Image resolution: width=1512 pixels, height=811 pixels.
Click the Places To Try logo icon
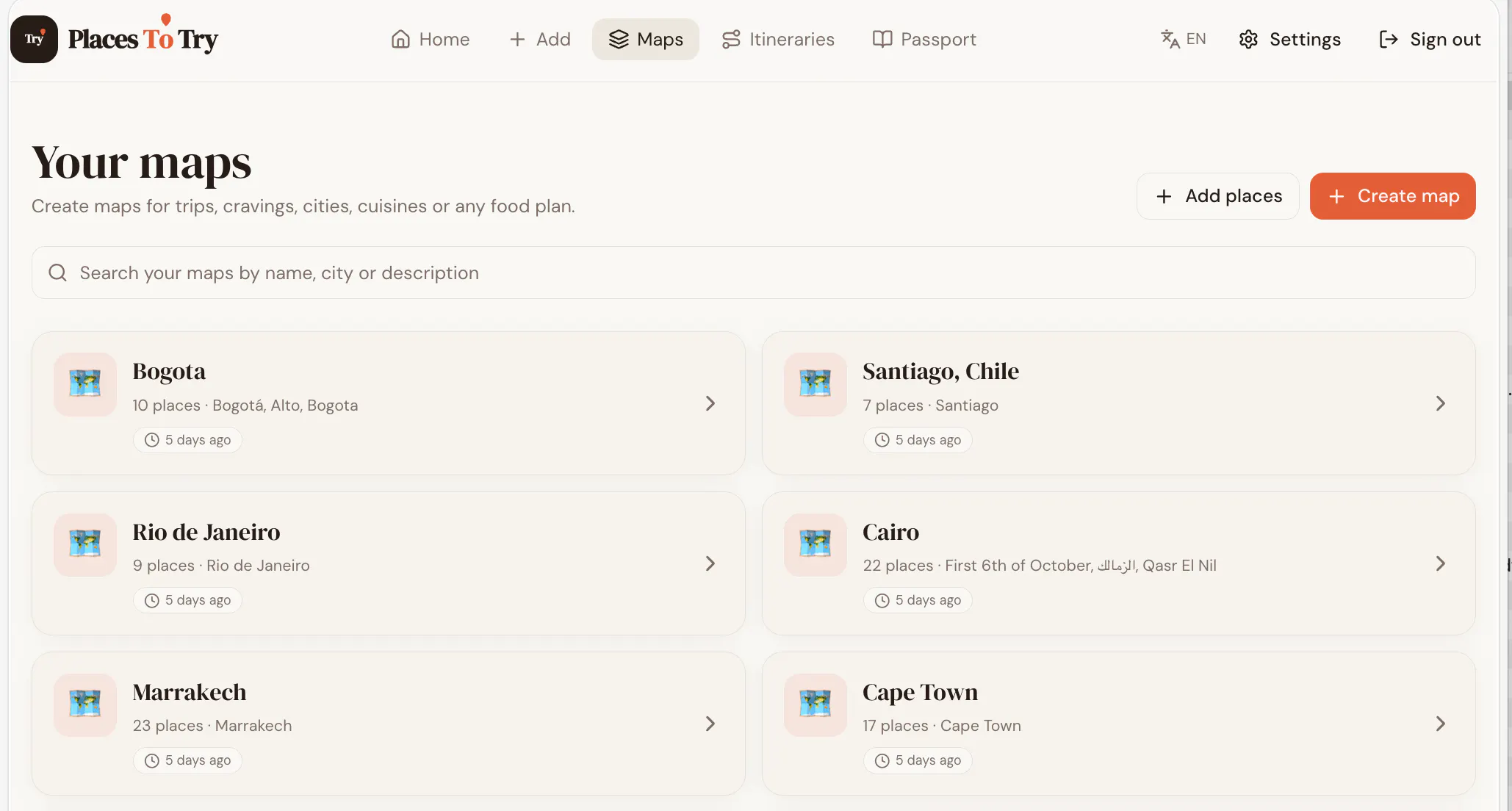click(x=34, y=39)
